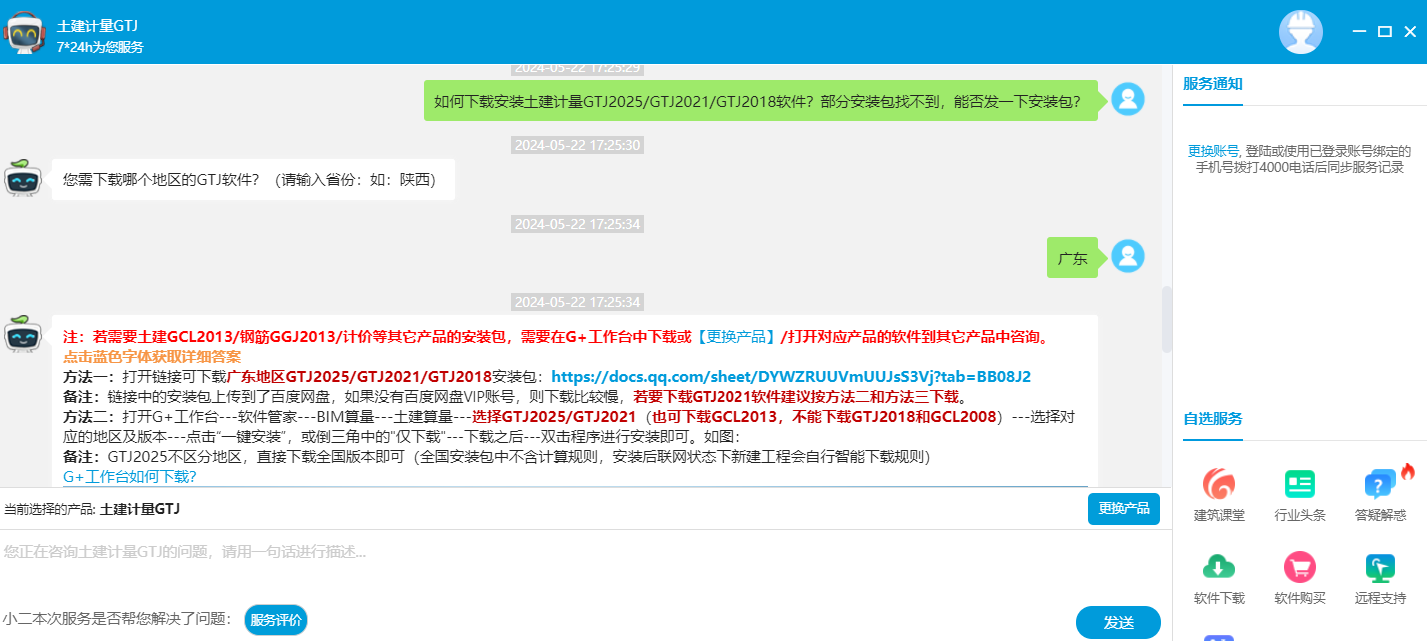The width and height of the screenshot is (1427, 641).
Task: Click 小二本次服务是否帮您解决了问题 text
Action: point(117,620)
